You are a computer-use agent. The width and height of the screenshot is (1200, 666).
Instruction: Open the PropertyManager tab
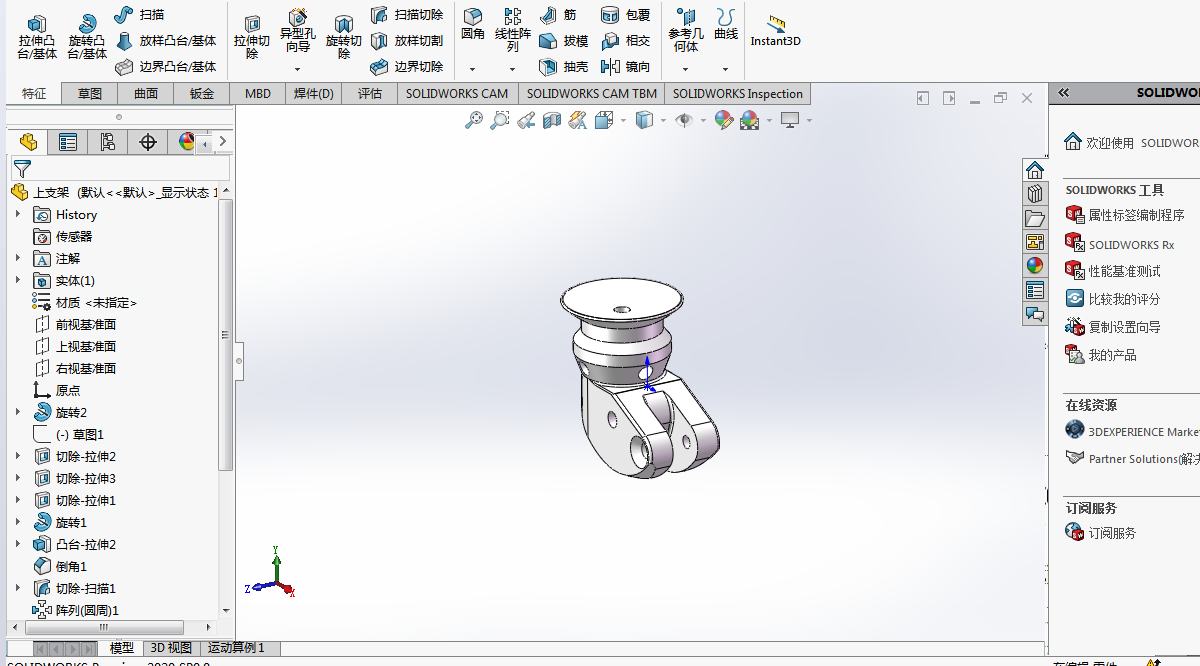[68, 142]
